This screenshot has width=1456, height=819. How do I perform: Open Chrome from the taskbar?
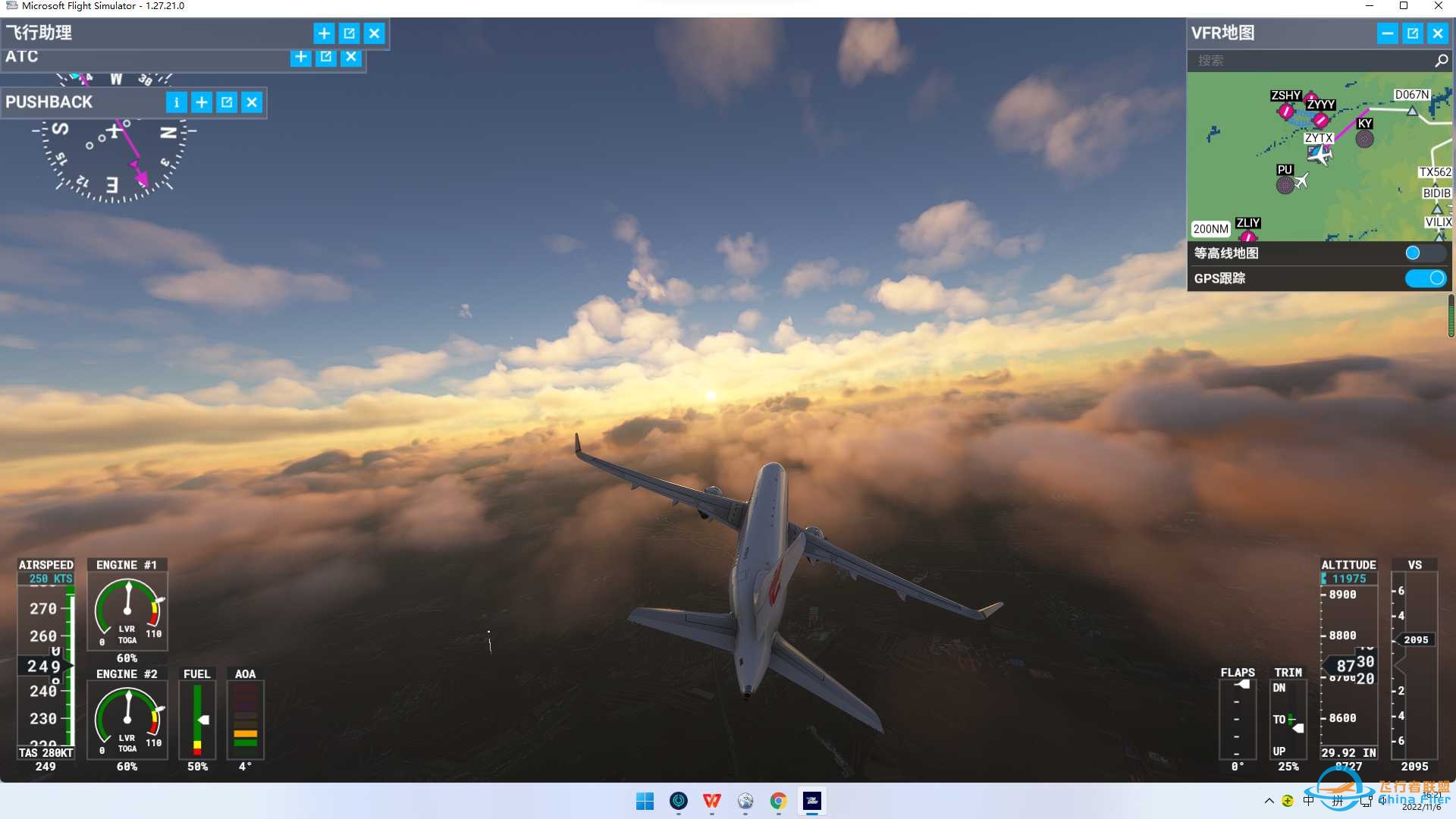click(778, 801)
